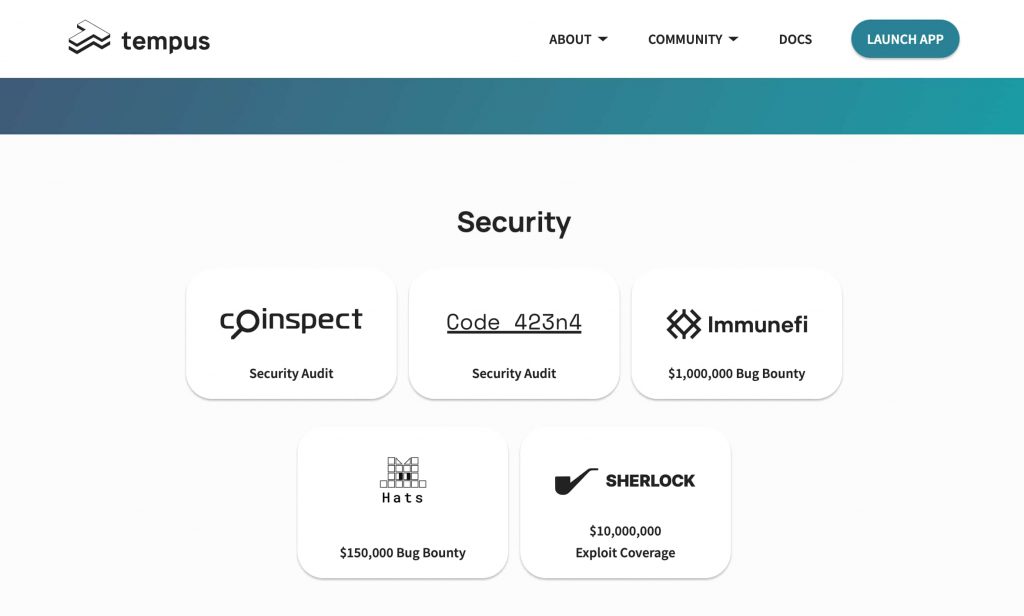The image size is (1024, 616).
Task: Select COMMUNITY in the navigation bar
Action: click(x=686, y=39)
